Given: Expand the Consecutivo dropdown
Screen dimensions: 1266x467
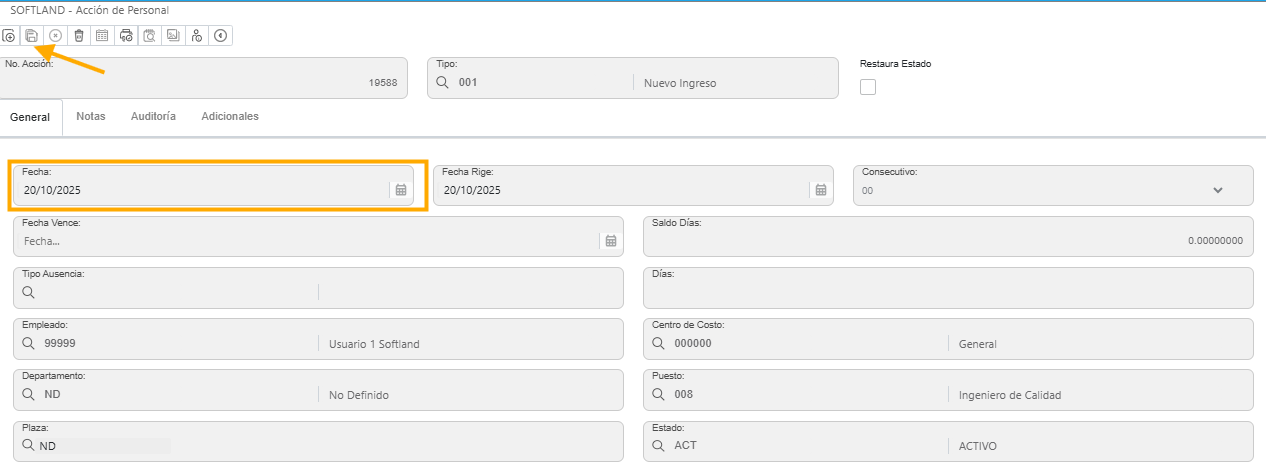Looking at the screenshot, I should 1217,190.
